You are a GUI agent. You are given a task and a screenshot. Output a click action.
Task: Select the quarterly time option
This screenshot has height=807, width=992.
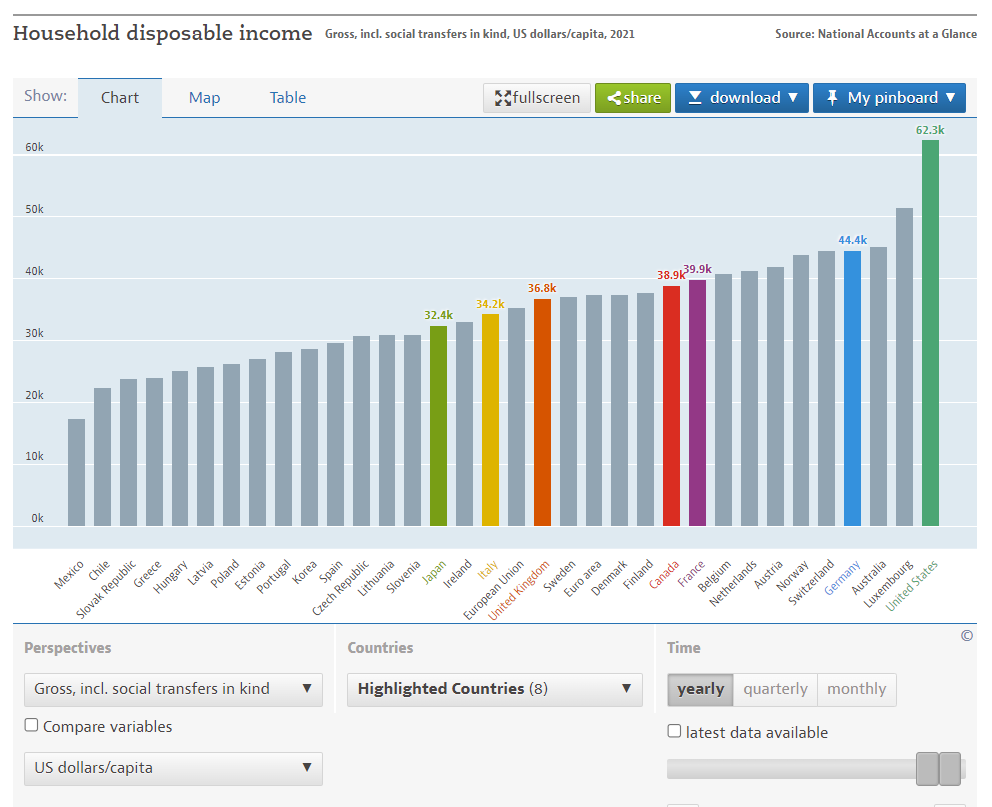[776, 689]
